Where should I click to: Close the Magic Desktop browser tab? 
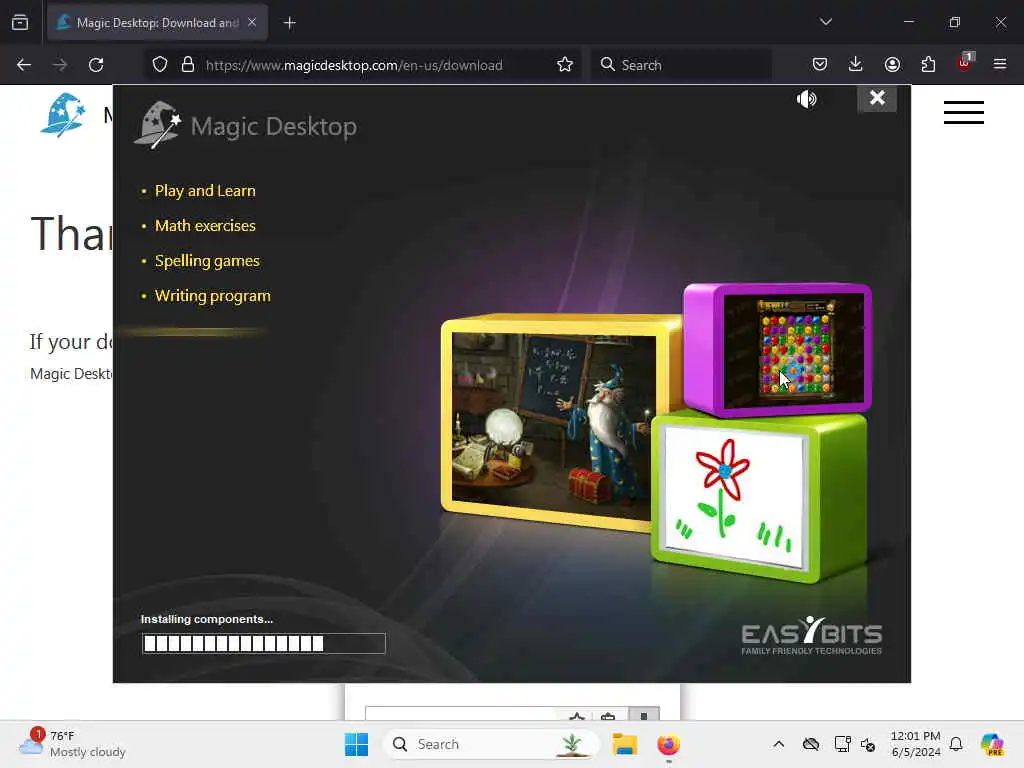252,22
